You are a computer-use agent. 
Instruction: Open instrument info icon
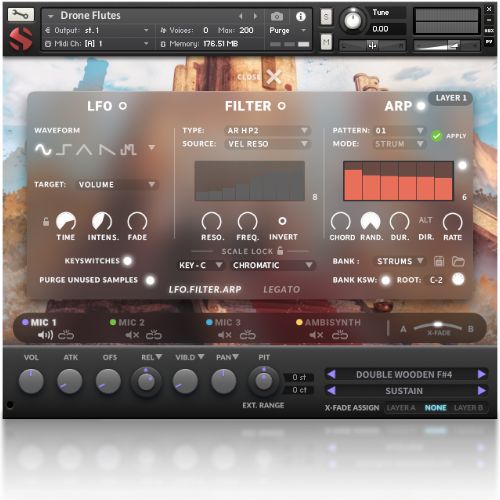pos(301,16)
